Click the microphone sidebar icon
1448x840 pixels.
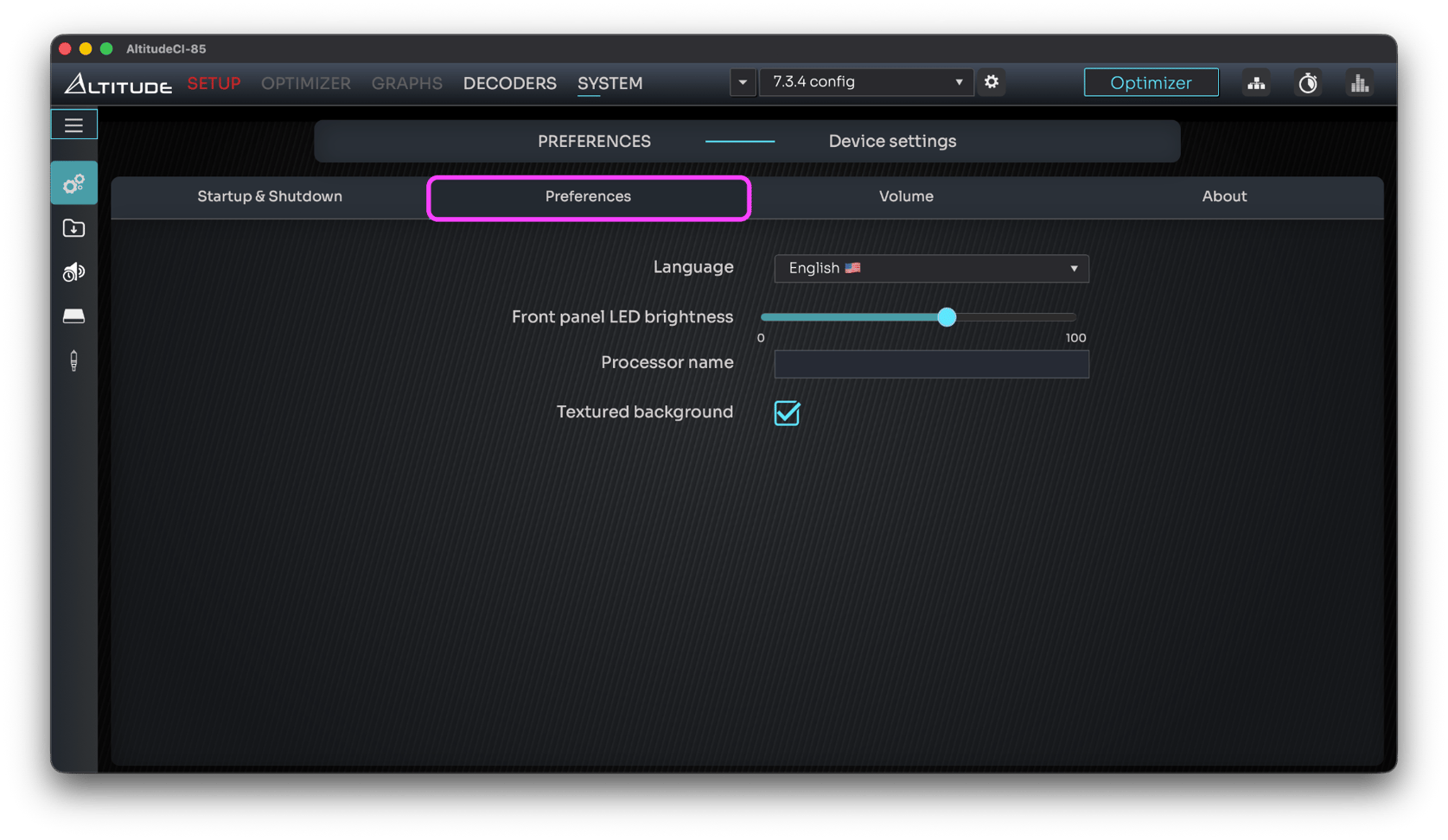coord(73,360)
